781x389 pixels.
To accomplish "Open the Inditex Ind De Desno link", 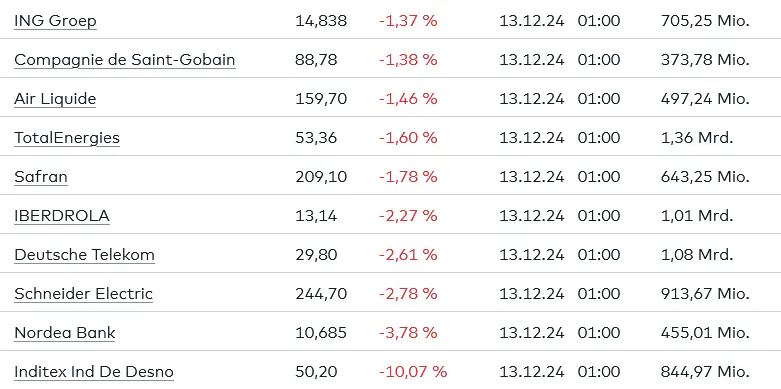I will coord(94,372).
